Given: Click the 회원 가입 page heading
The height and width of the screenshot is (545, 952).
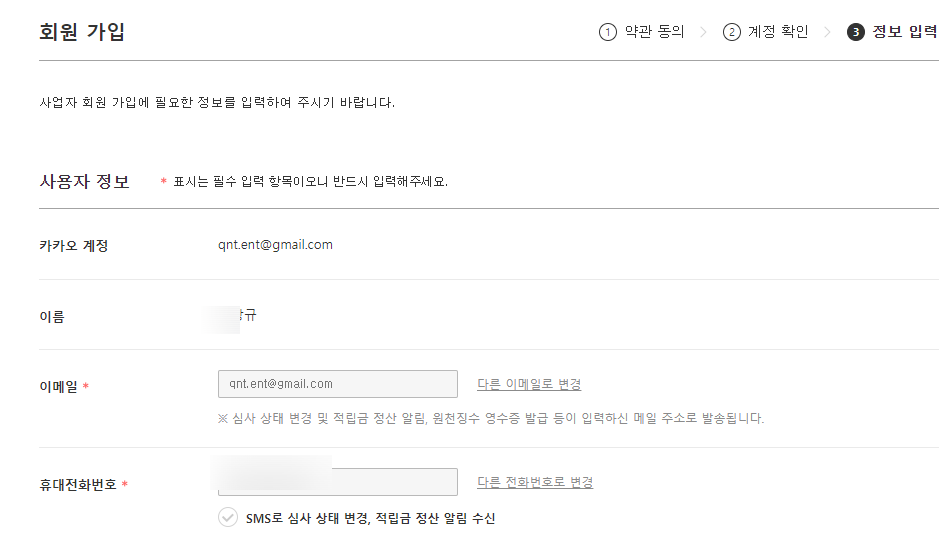Looking at the screenshot, I should [x=82, y=32].
